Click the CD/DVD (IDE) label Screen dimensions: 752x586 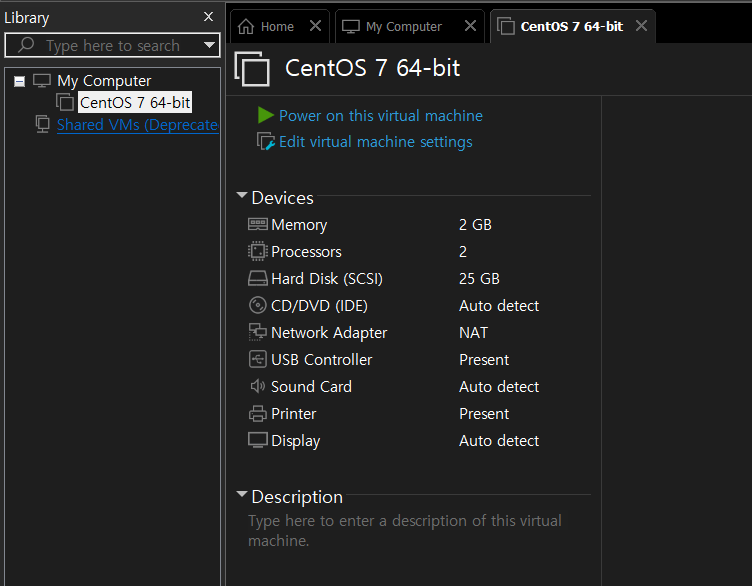[x=319, y=305]
